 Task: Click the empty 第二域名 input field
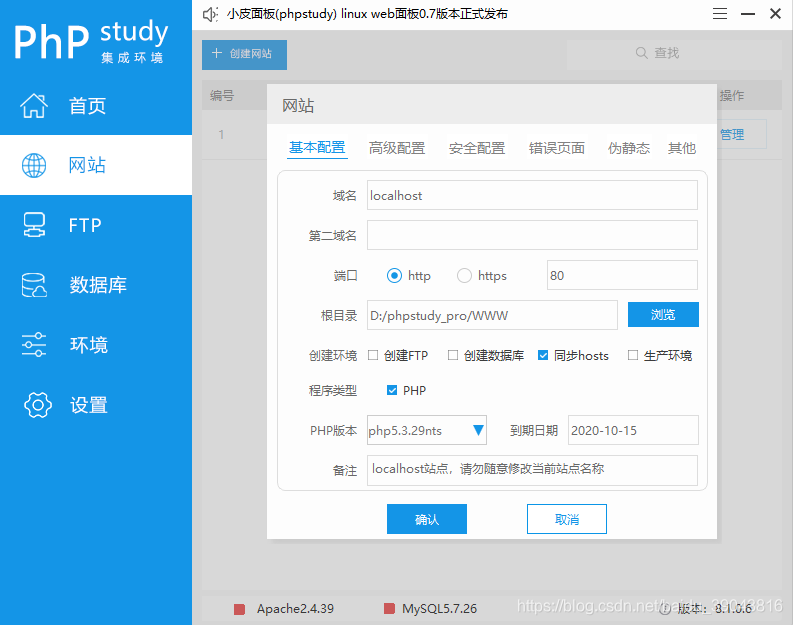[532, 235]
